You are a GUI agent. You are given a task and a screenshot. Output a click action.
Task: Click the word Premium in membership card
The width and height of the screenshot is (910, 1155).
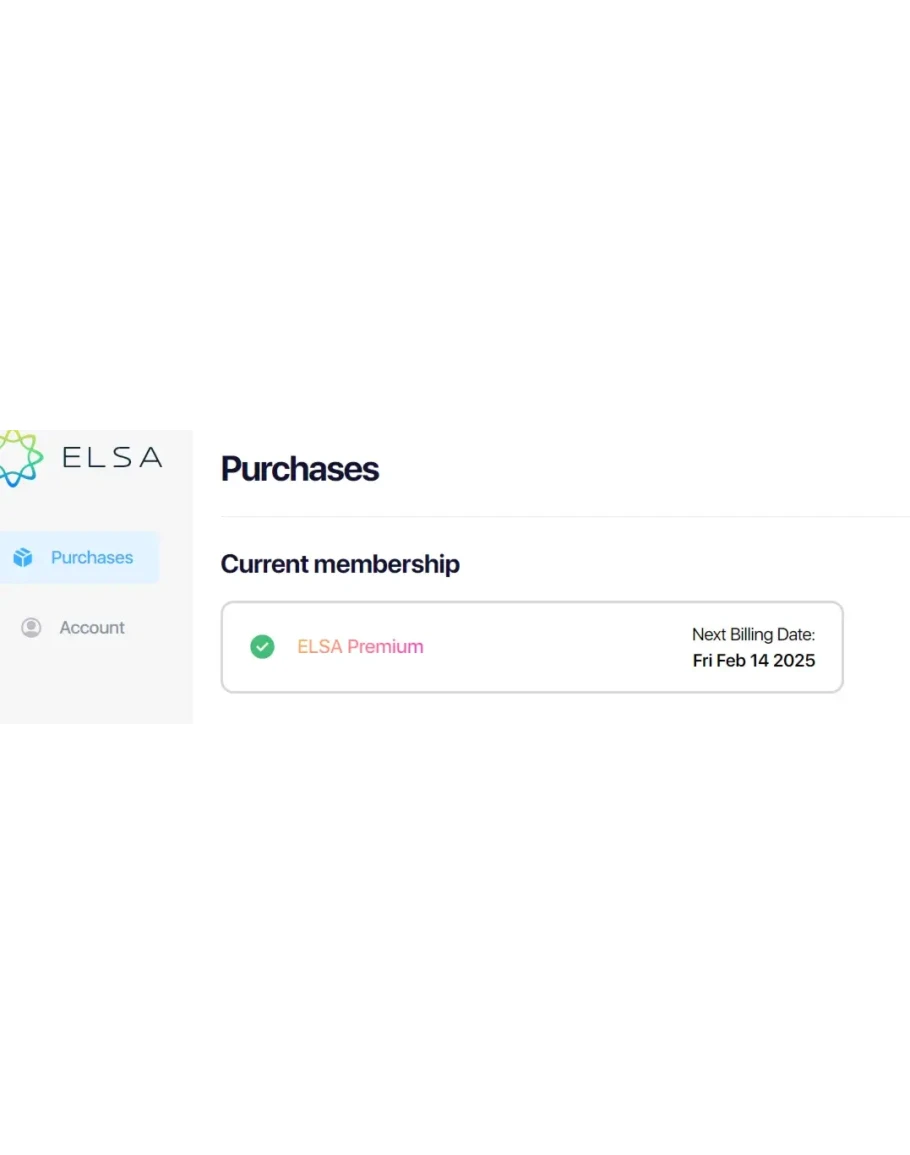(385, 647)
